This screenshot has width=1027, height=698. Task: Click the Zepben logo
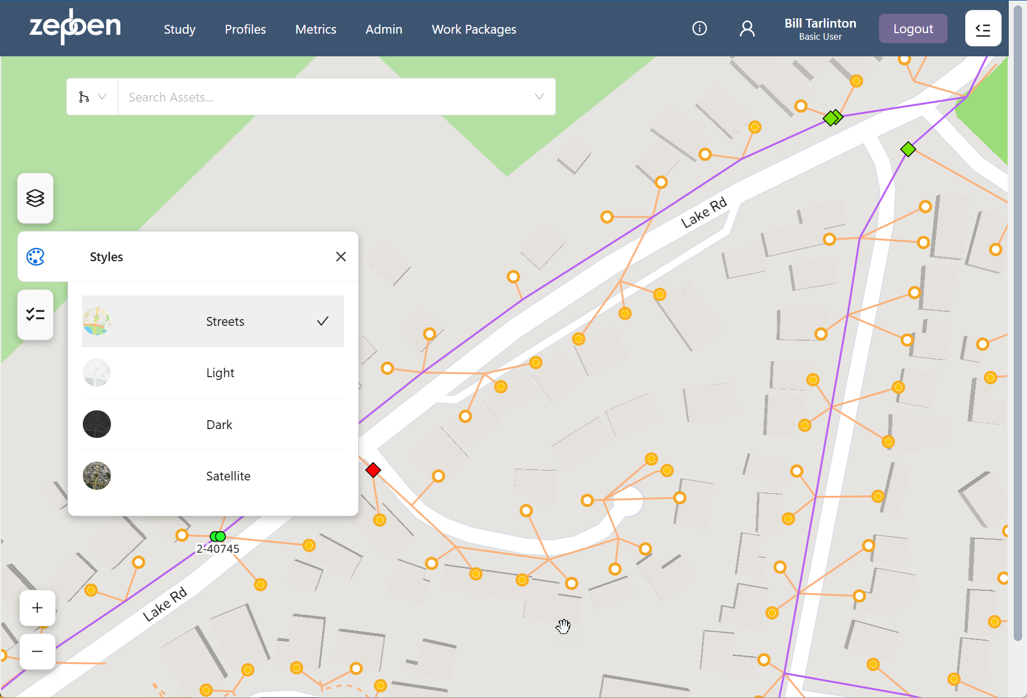[x=75, y=27]
